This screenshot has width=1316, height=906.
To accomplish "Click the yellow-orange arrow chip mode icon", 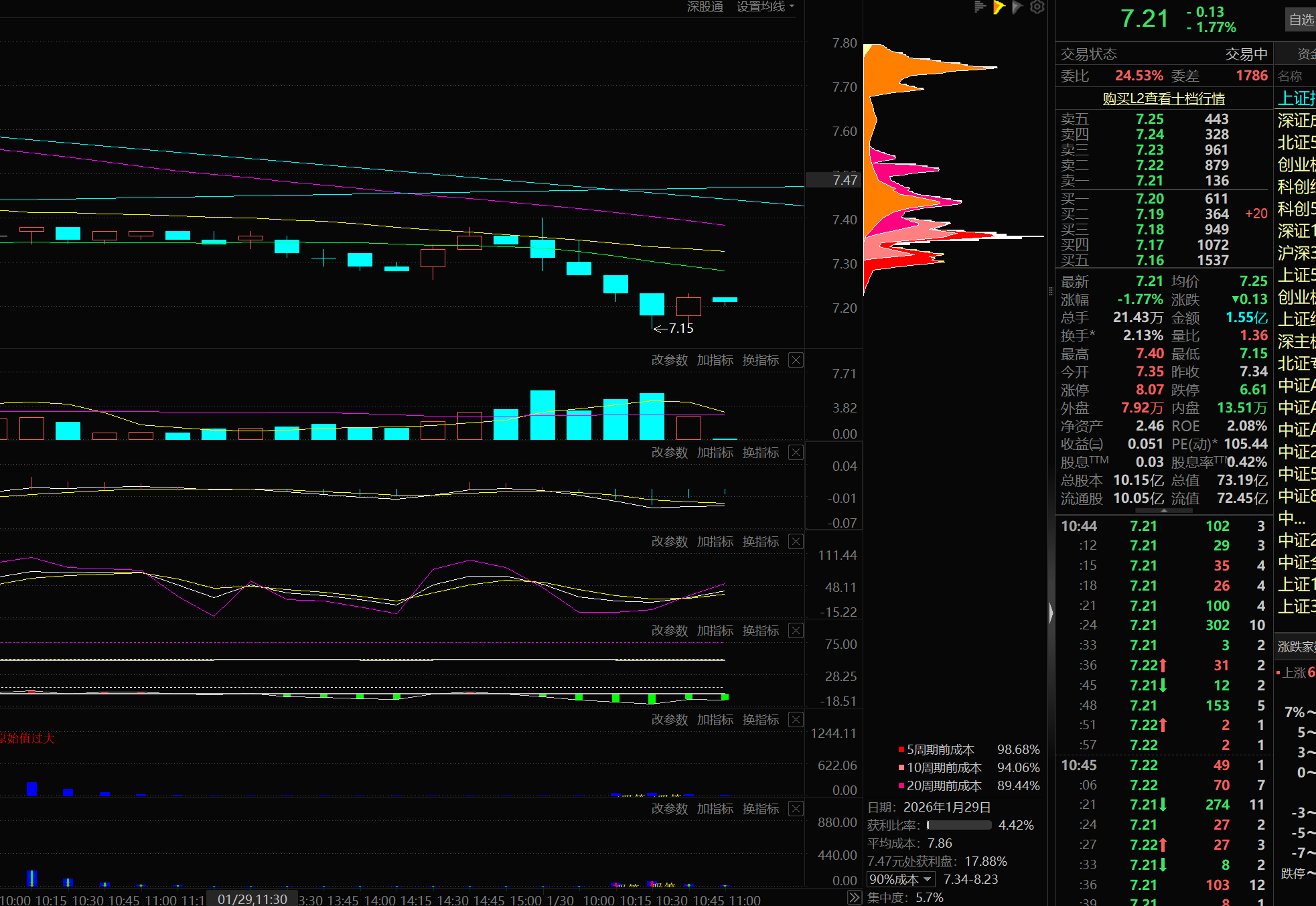I will (999, 7).
